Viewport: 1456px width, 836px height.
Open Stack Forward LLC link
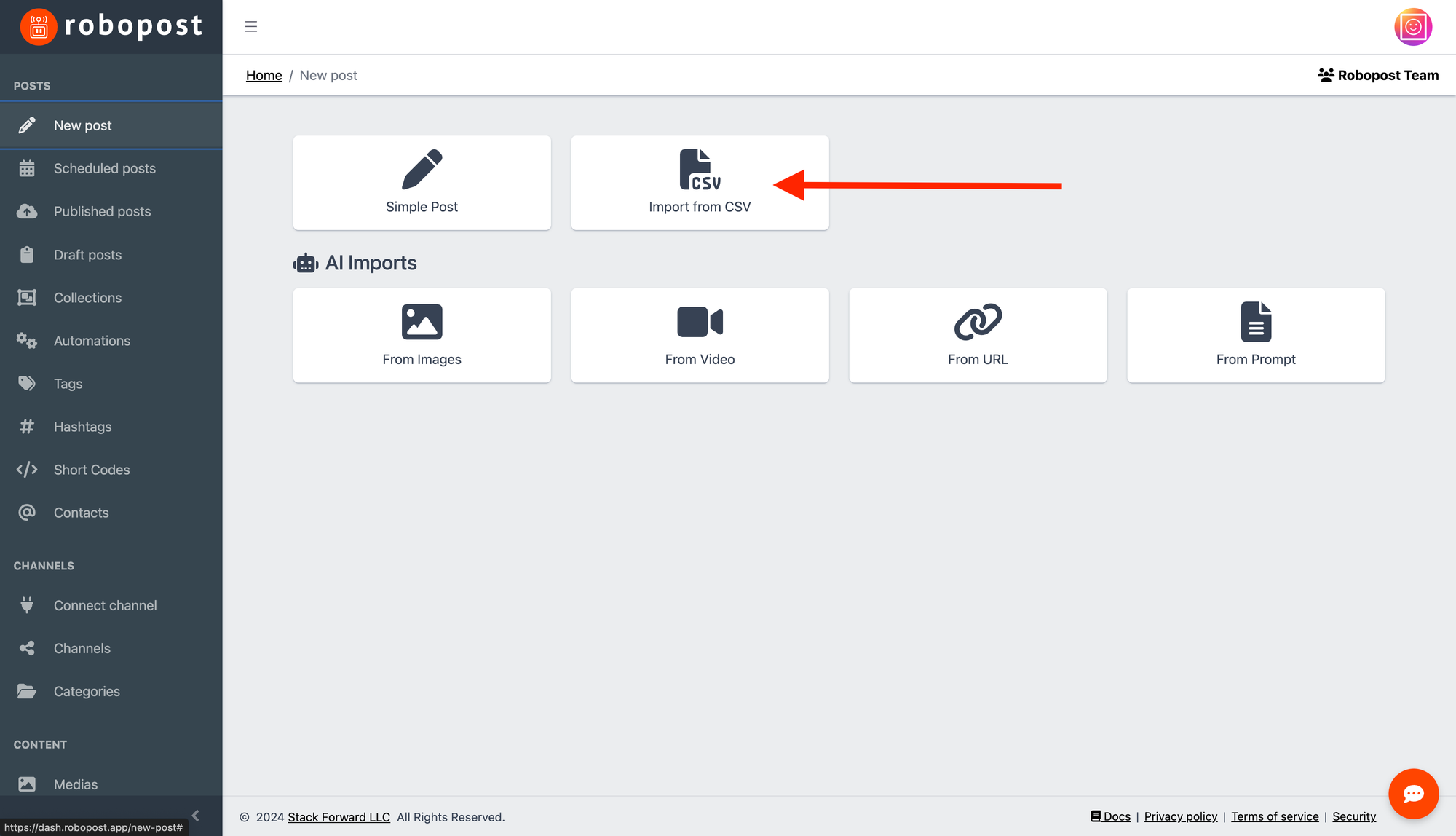click(339, 817)
